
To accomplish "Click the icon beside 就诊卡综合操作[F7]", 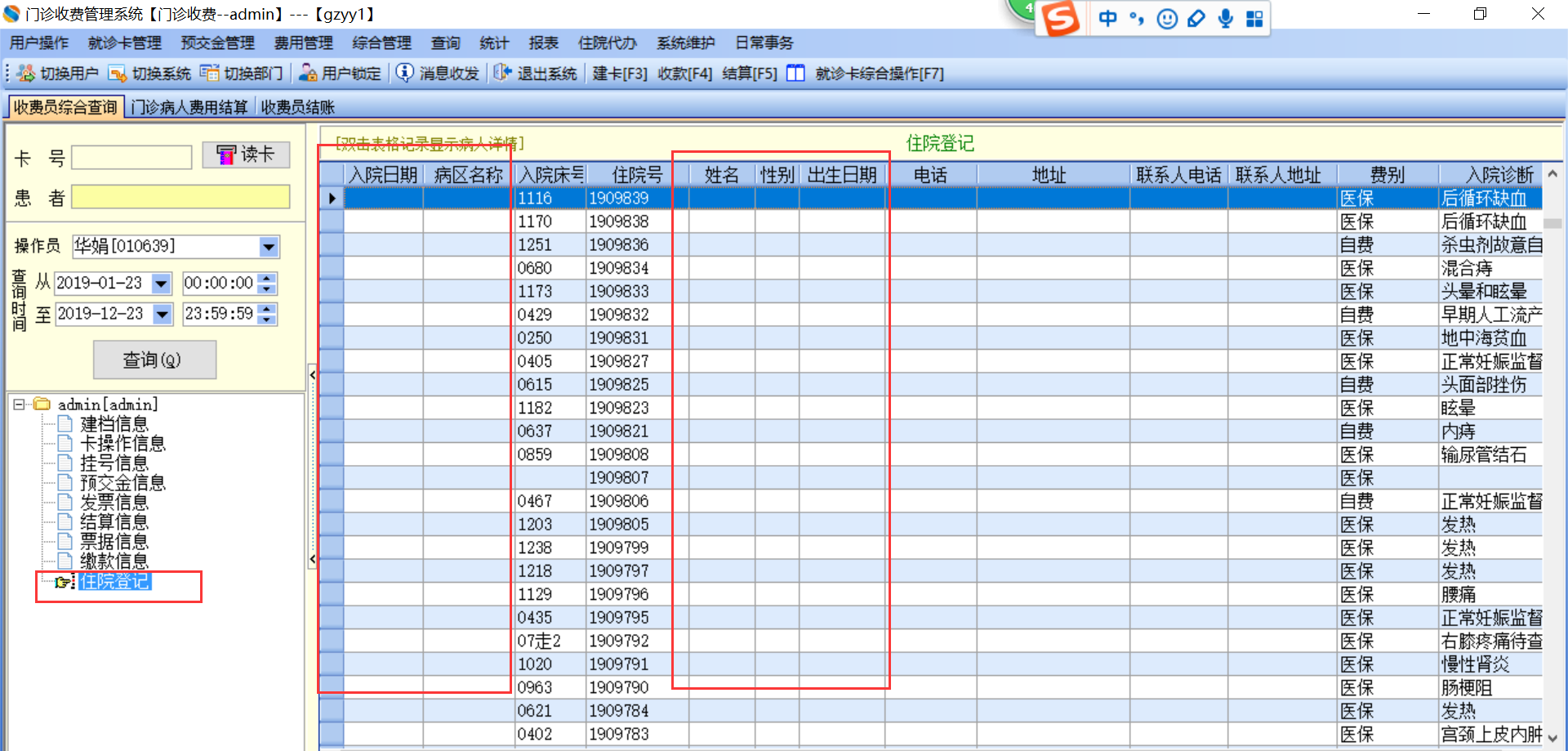I will coord(795,74).
